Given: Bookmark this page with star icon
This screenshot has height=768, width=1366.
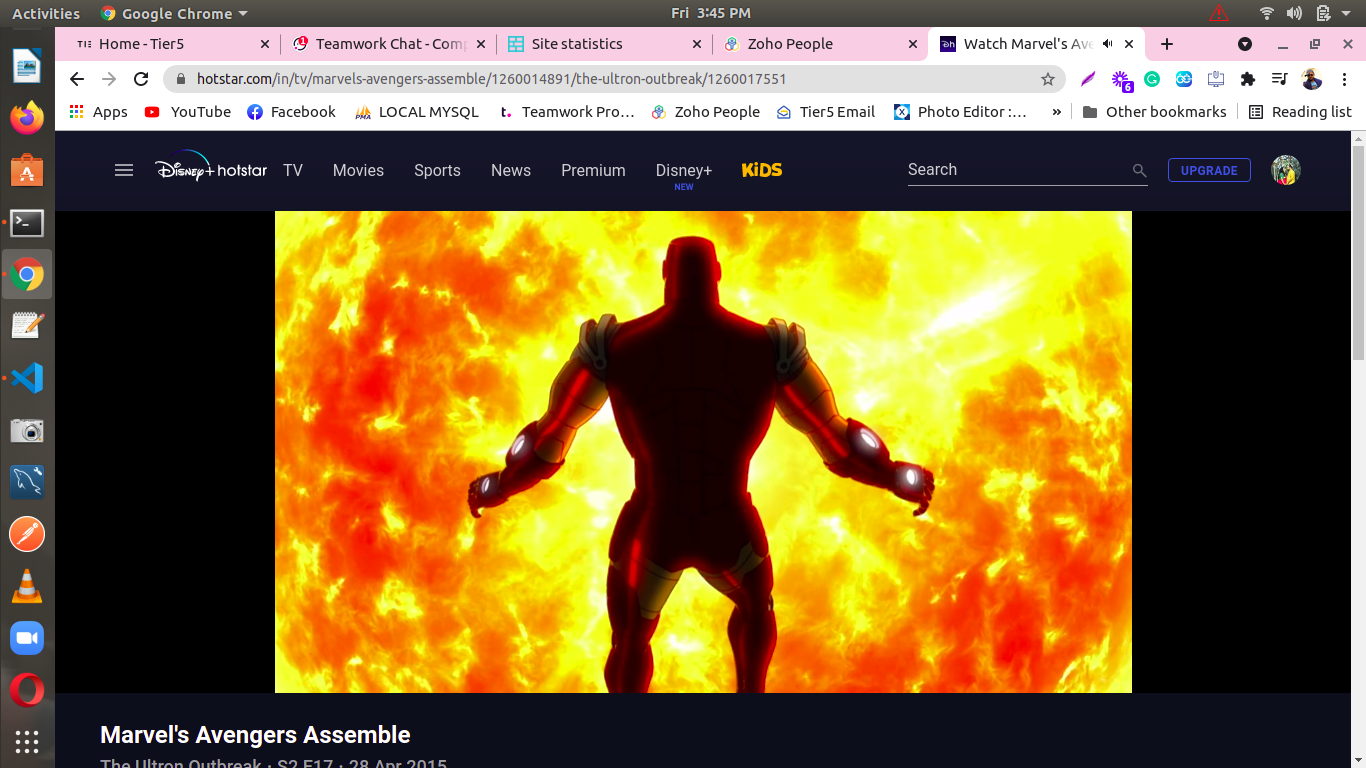Looking at the screenshot, I should click(1048, 79).
